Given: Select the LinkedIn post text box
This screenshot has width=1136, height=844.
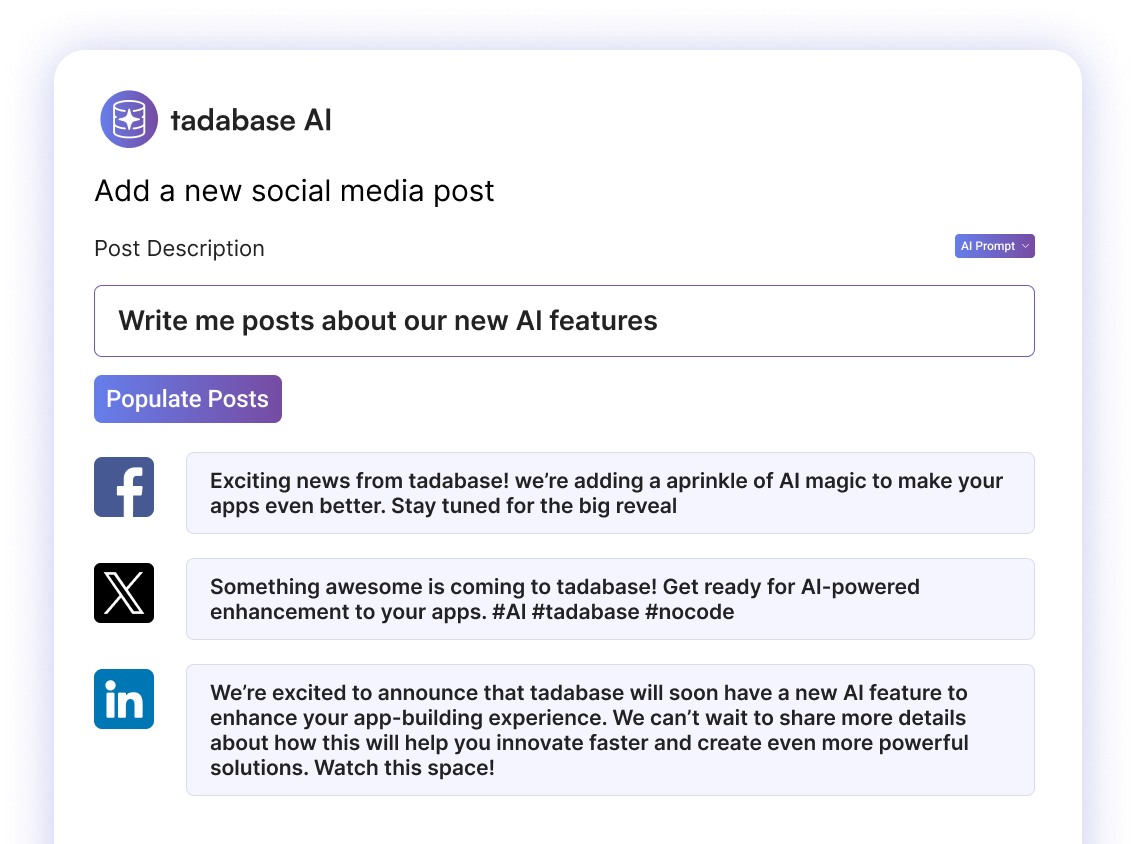Looking at the screenshot, I should click(610, 730).
